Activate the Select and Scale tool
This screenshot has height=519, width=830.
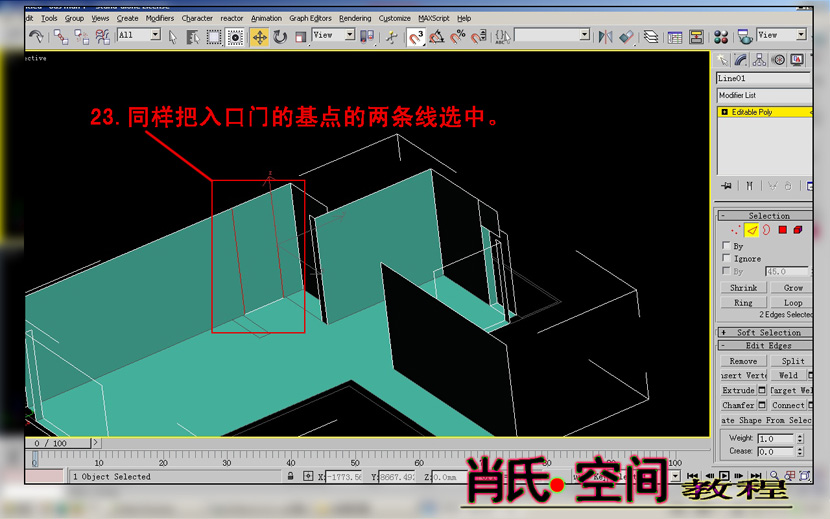pos(301,37)
